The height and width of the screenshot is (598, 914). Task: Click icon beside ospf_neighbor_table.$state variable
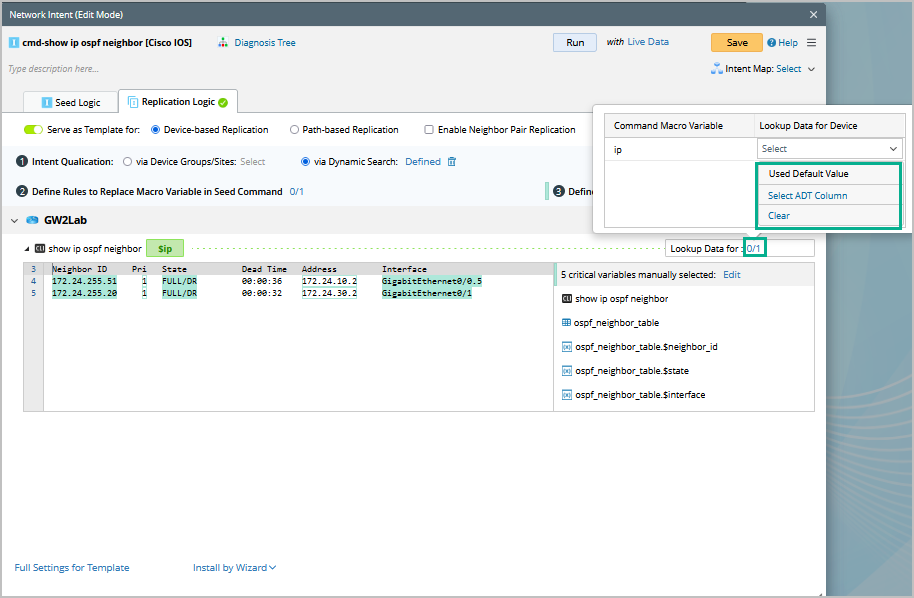566,371
